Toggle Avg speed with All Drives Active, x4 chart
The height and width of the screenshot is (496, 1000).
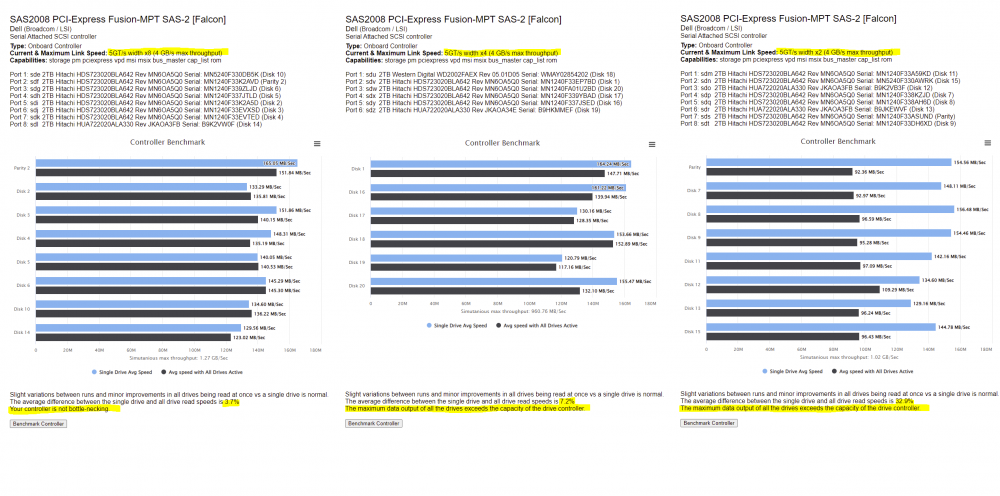(x=538, y=325)
